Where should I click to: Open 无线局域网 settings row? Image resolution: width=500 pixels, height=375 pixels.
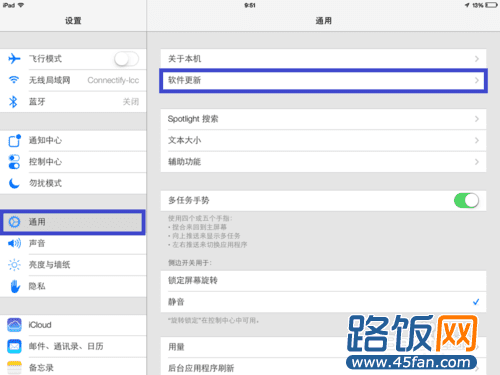click(73, 80)
